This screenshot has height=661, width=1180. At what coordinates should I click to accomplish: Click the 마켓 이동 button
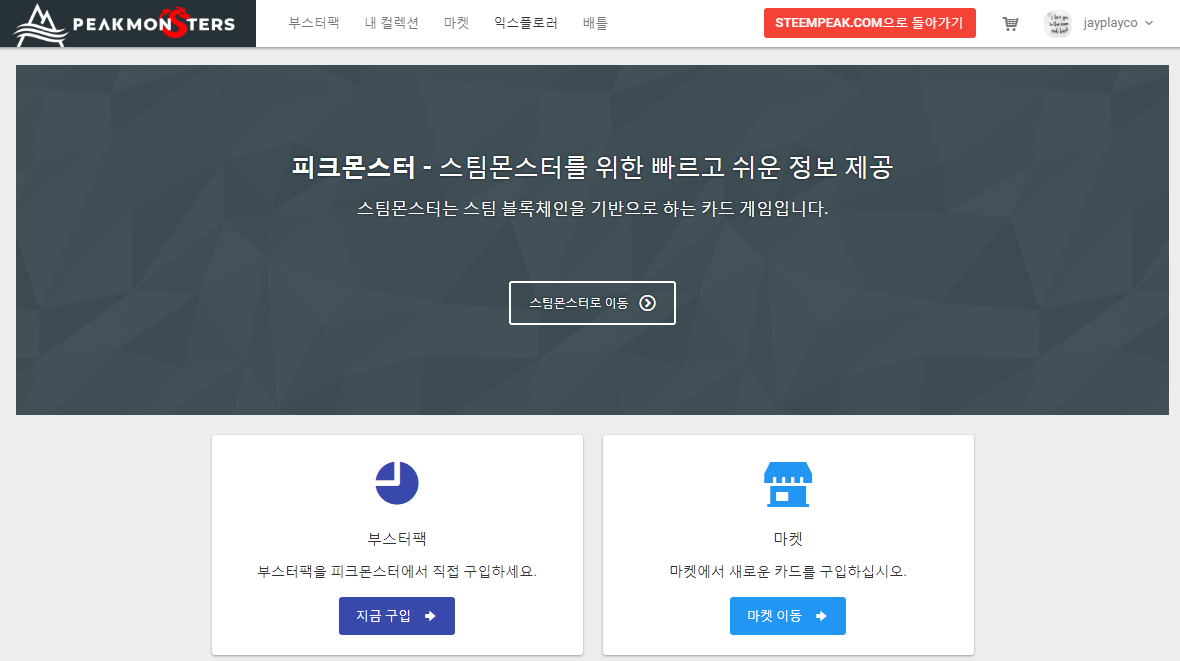[787, 616]
